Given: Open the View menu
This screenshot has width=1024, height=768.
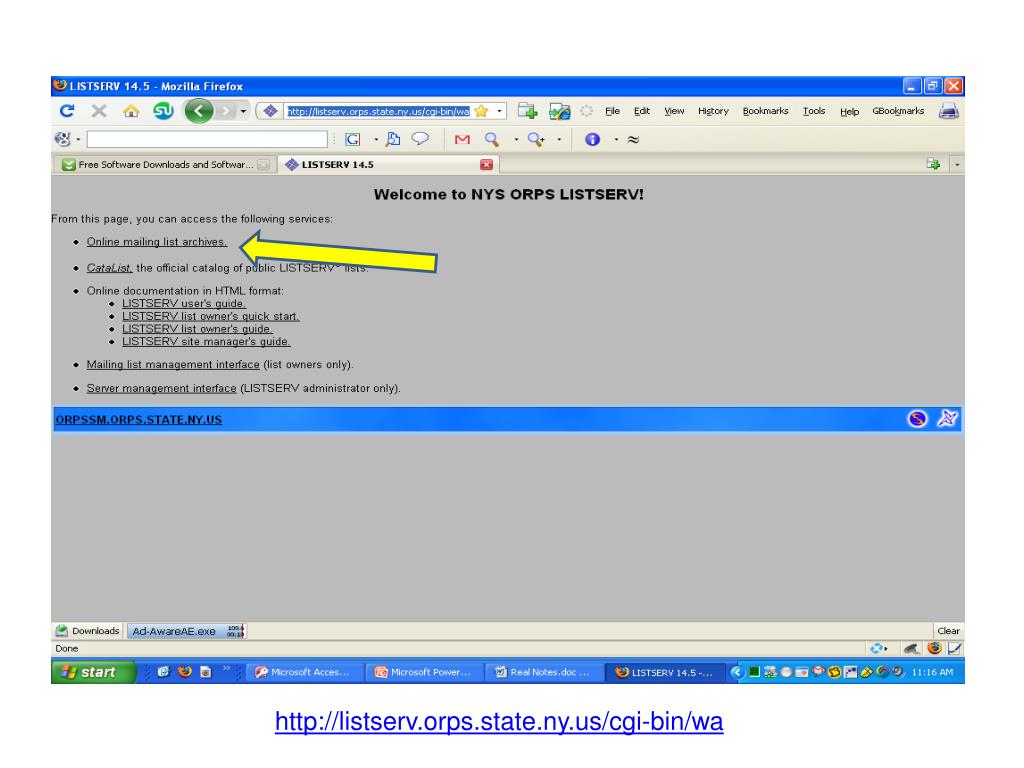Looking at the screenshot, I should (674, 111).
